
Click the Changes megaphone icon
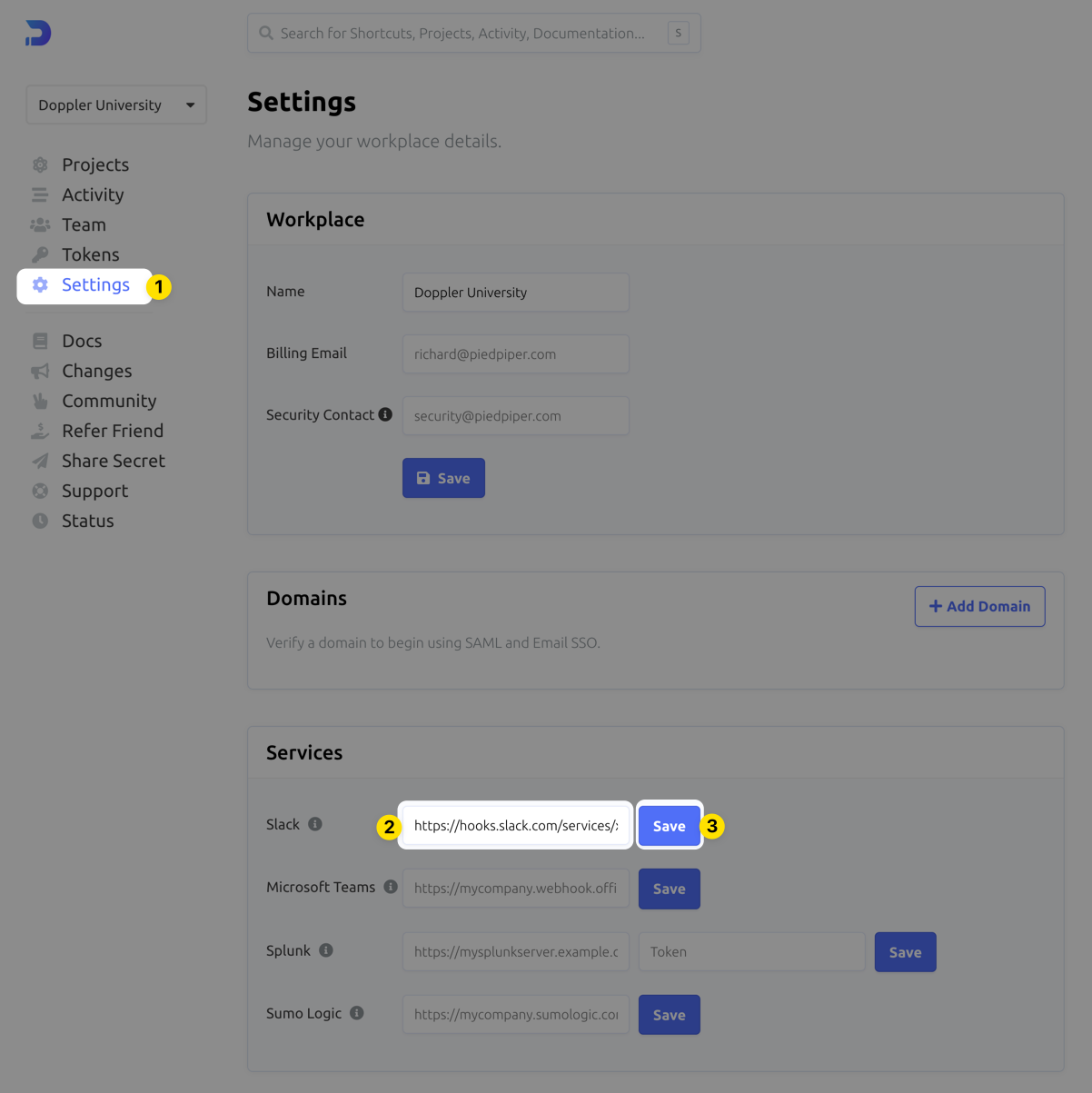(x=40, y=371)
